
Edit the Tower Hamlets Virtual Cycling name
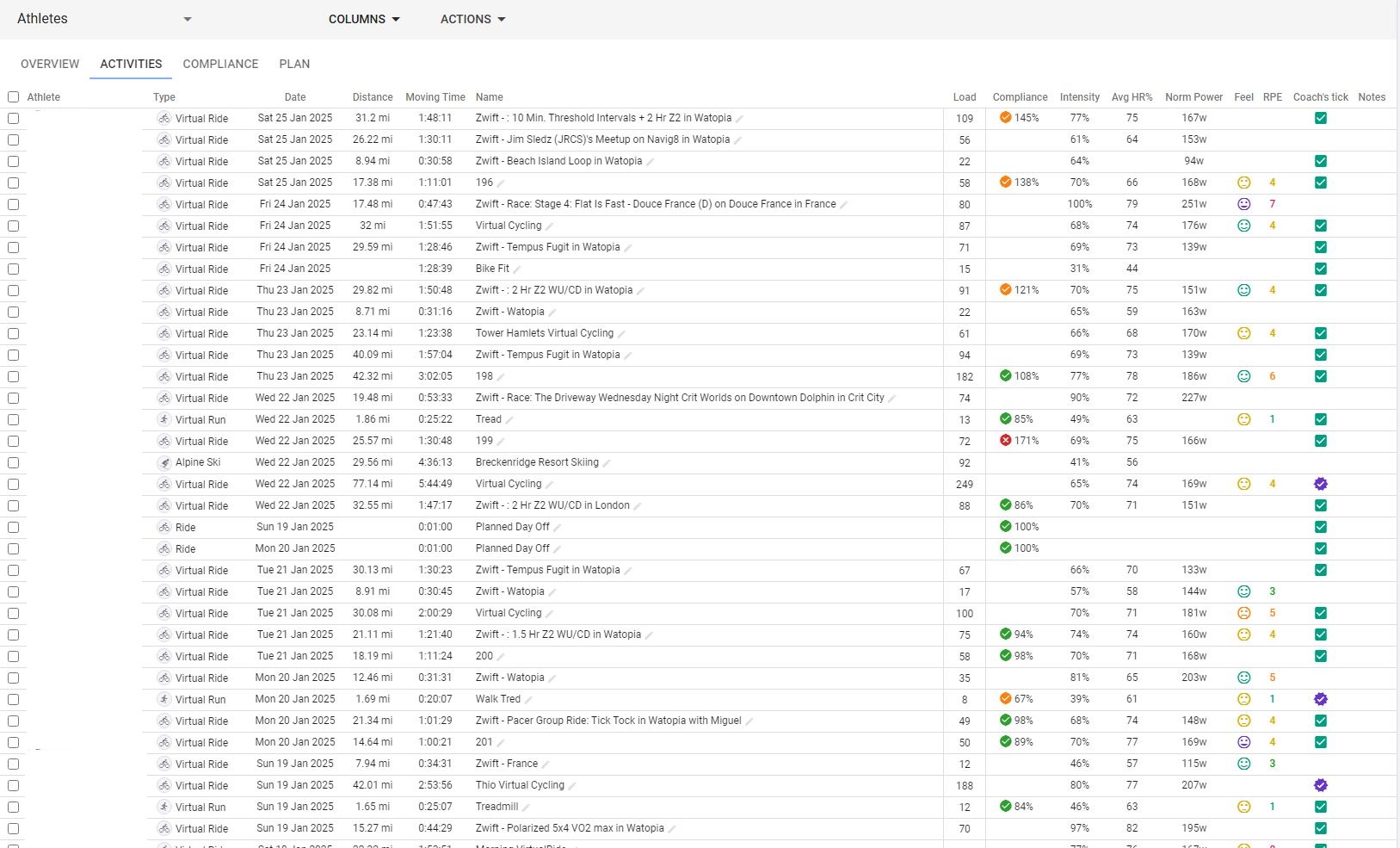pyautogui.click(x=621, y=333)
